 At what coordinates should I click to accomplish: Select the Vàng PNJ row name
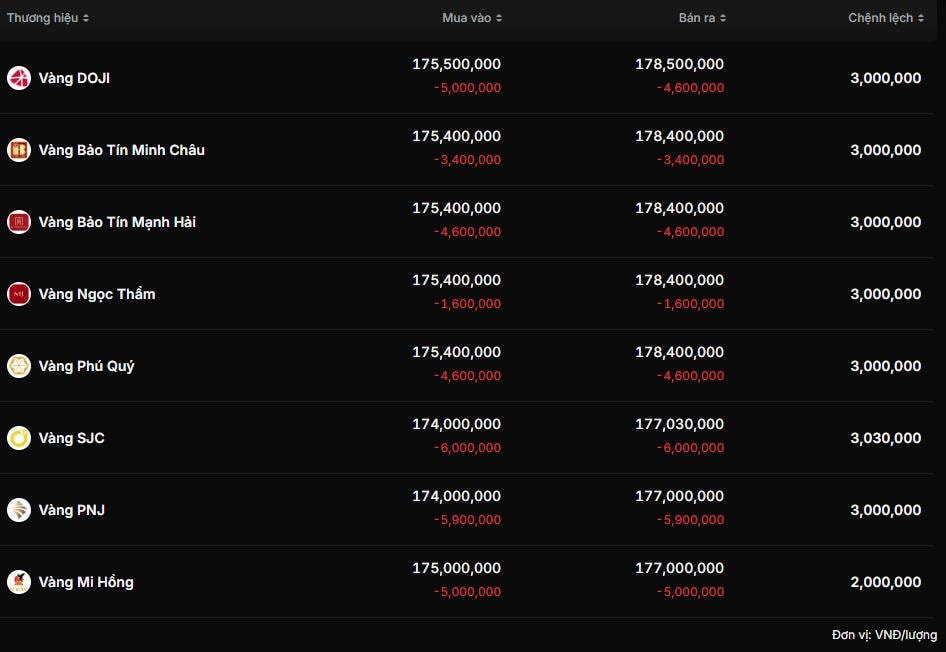click(x=72, y=510)
